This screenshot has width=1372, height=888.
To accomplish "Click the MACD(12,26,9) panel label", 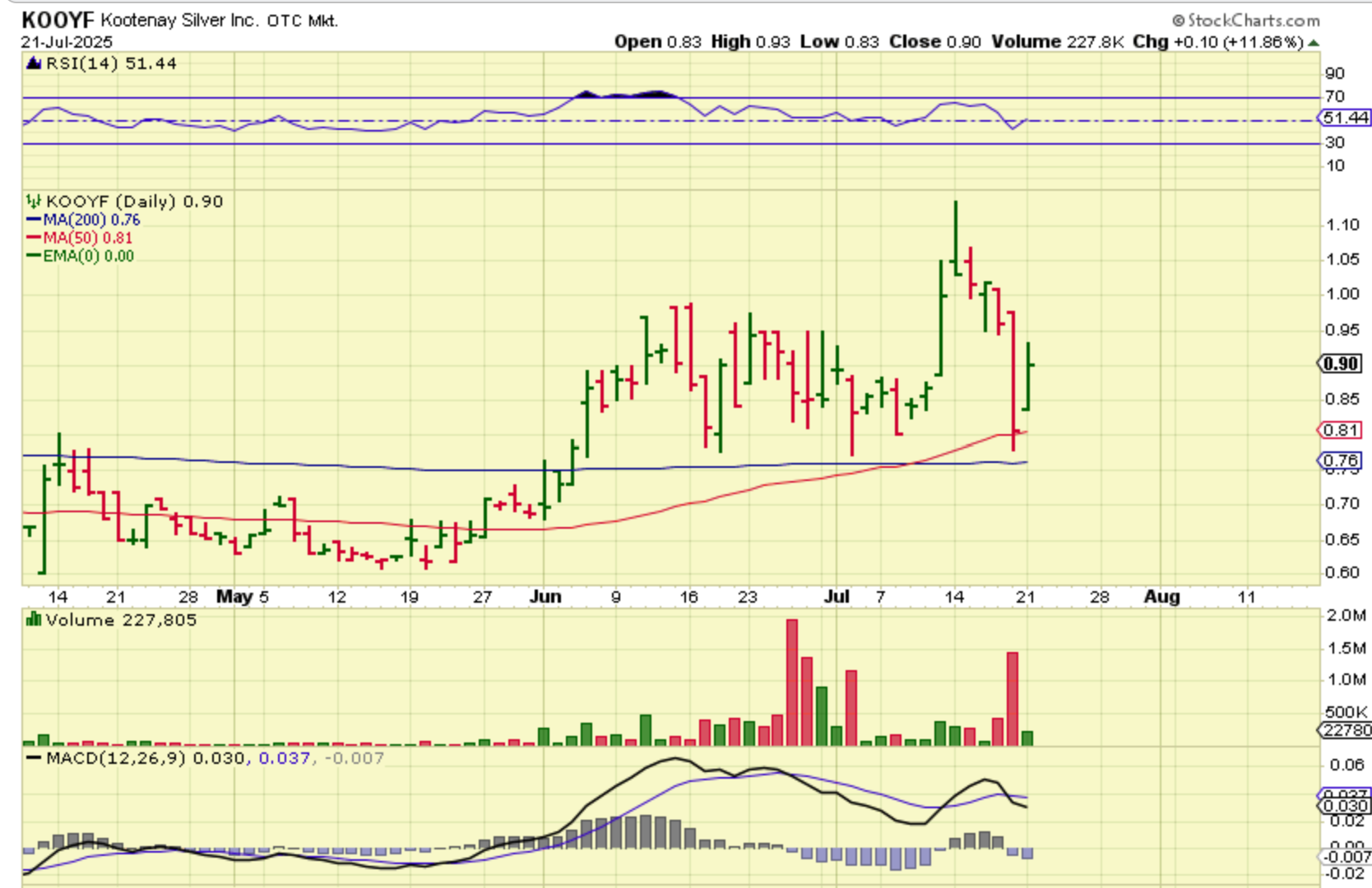I will (116, 758).
